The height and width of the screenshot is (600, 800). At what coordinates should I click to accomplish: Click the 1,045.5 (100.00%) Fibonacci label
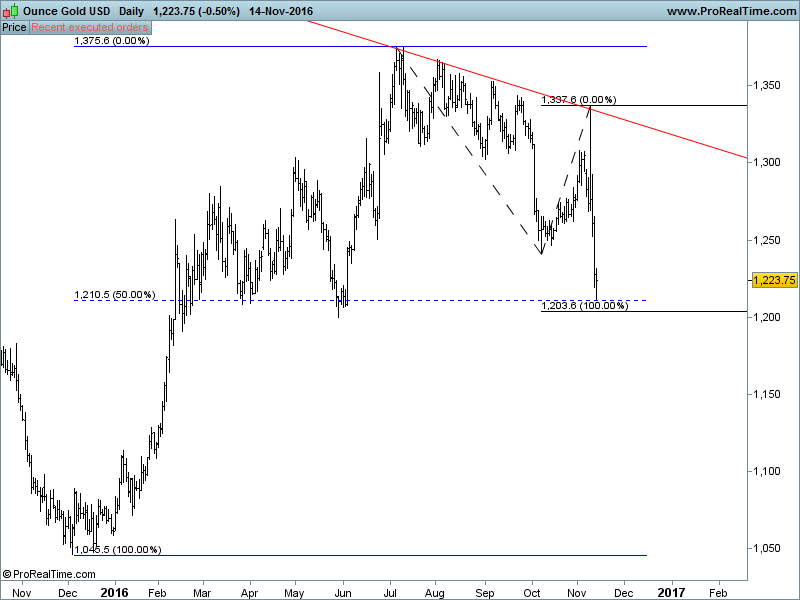pyautogui.click(x=117, y=550)
